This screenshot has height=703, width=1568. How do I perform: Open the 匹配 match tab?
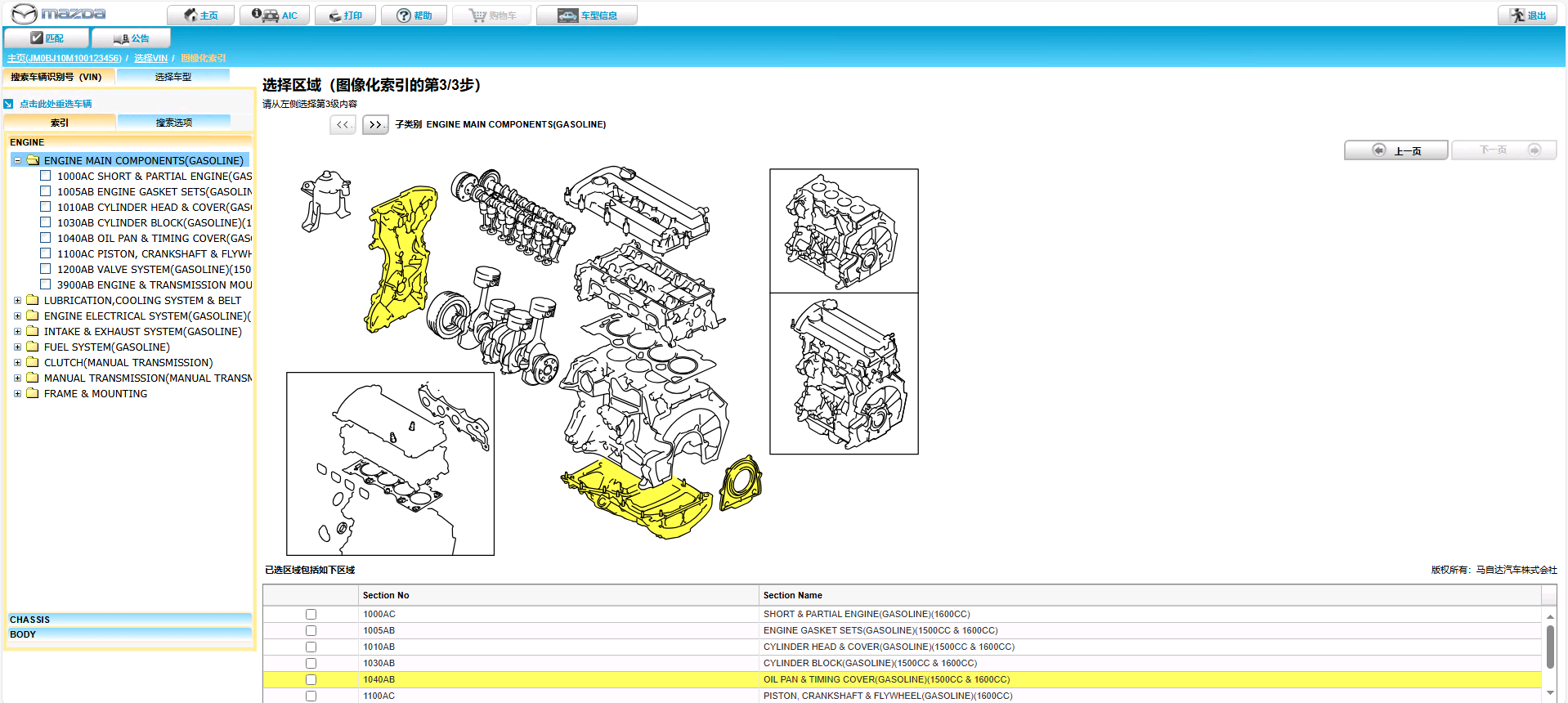(x=47, y=38)
